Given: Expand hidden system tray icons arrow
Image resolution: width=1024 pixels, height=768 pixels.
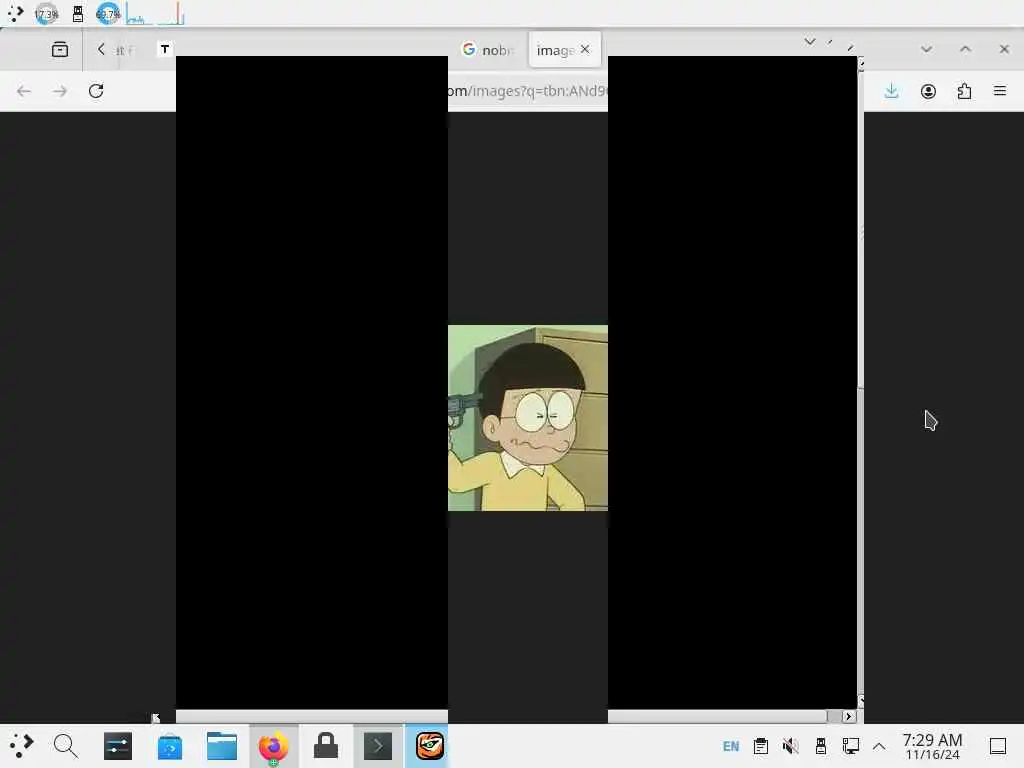Looking at the screenshot, I should [879, 746].
